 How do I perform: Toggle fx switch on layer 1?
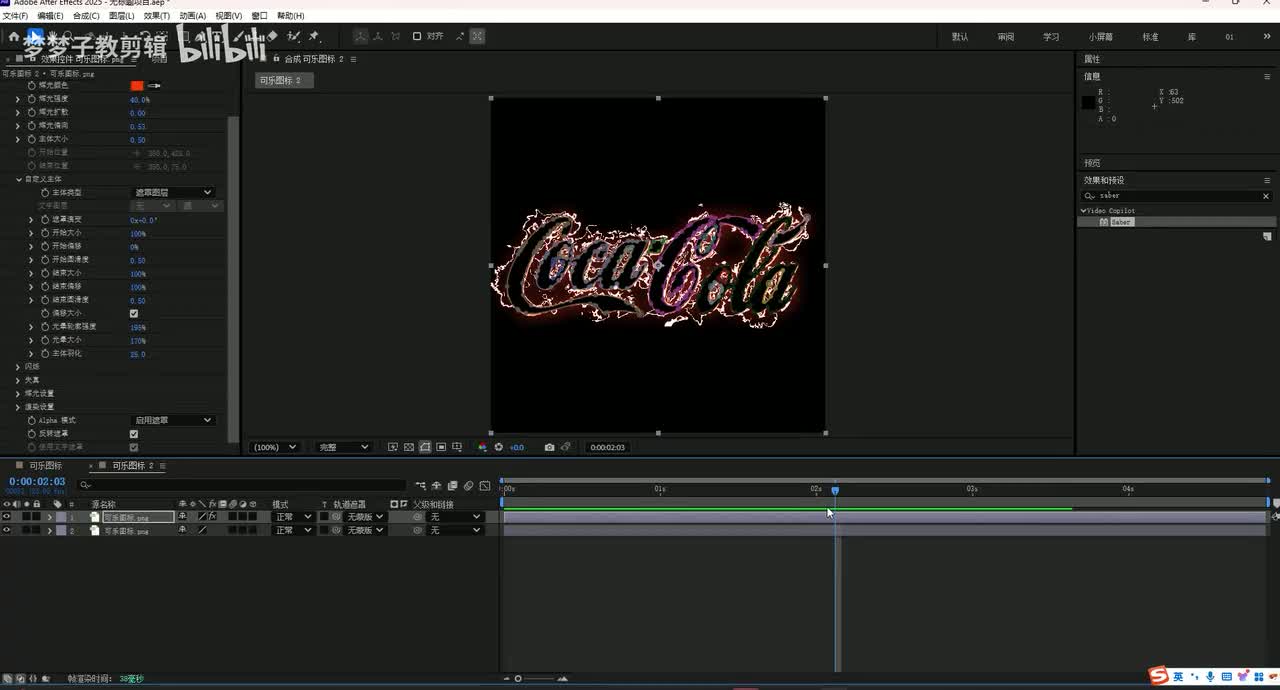(212, 517)
